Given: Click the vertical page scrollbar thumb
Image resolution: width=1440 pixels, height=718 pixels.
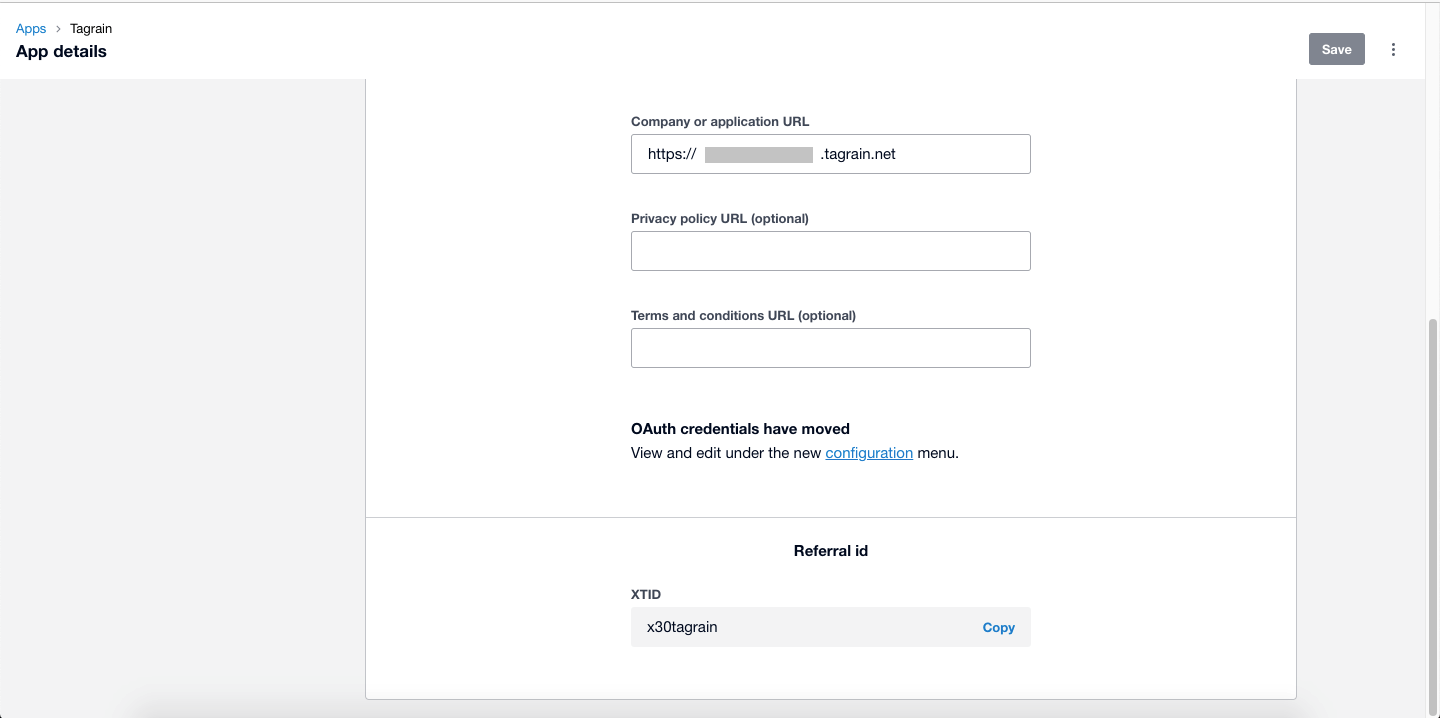Looking at the screenshot, I should pyautogui.click(x=1432, y=500).
